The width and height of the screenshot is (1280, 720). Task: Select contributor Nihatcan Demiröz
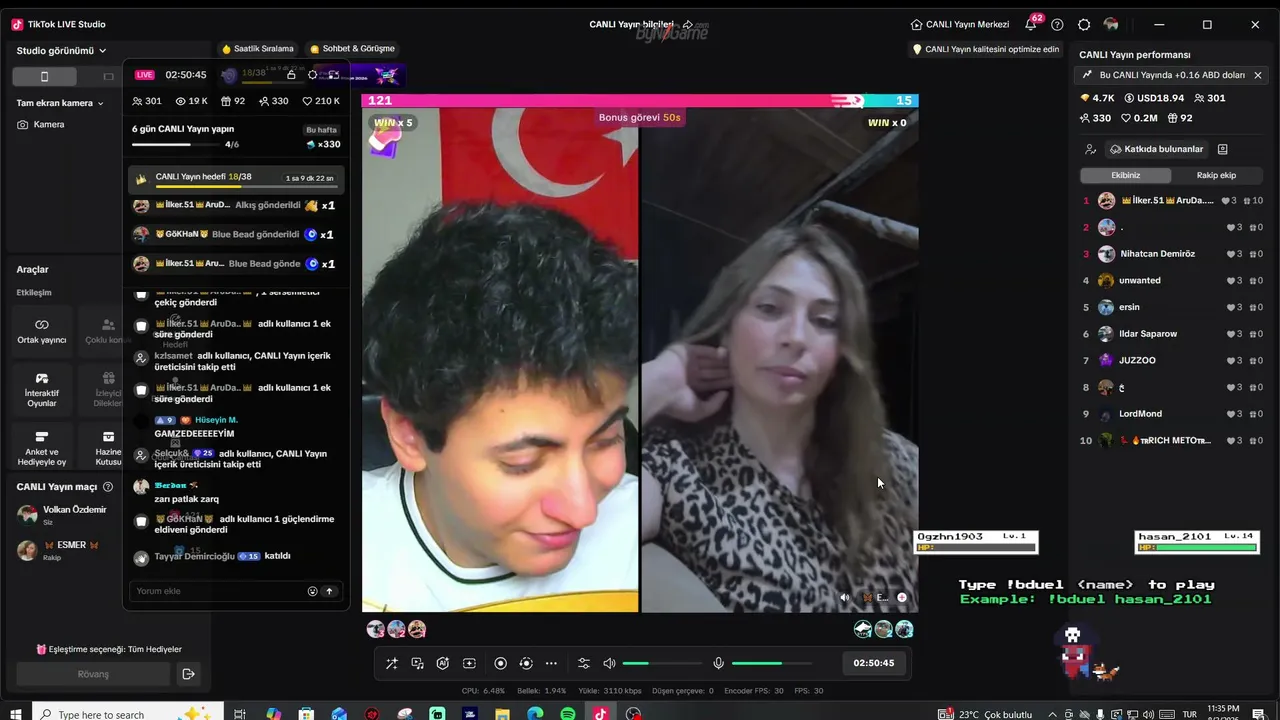point(1173,254)
